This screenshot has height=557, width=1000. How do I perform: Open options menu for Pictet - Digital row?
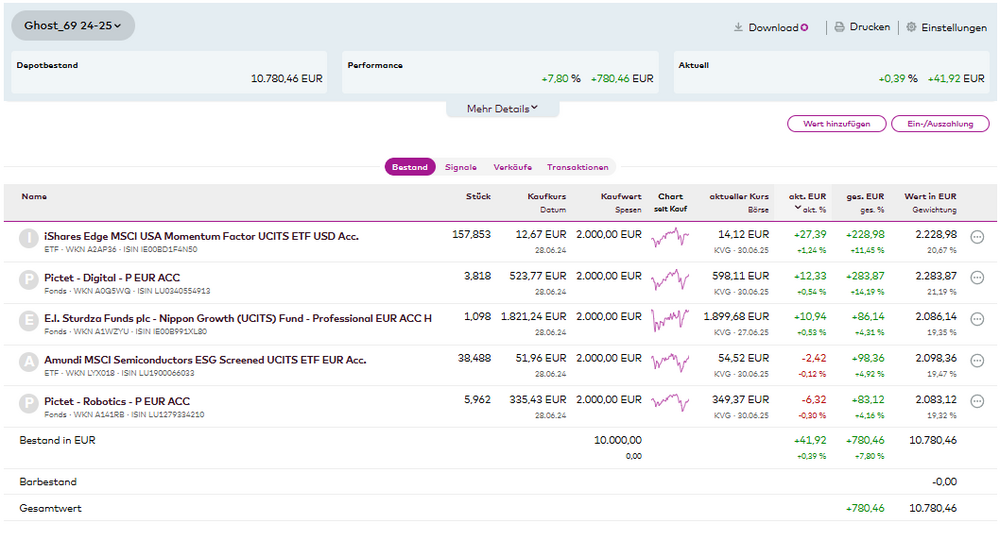click(x=977, y=278)
